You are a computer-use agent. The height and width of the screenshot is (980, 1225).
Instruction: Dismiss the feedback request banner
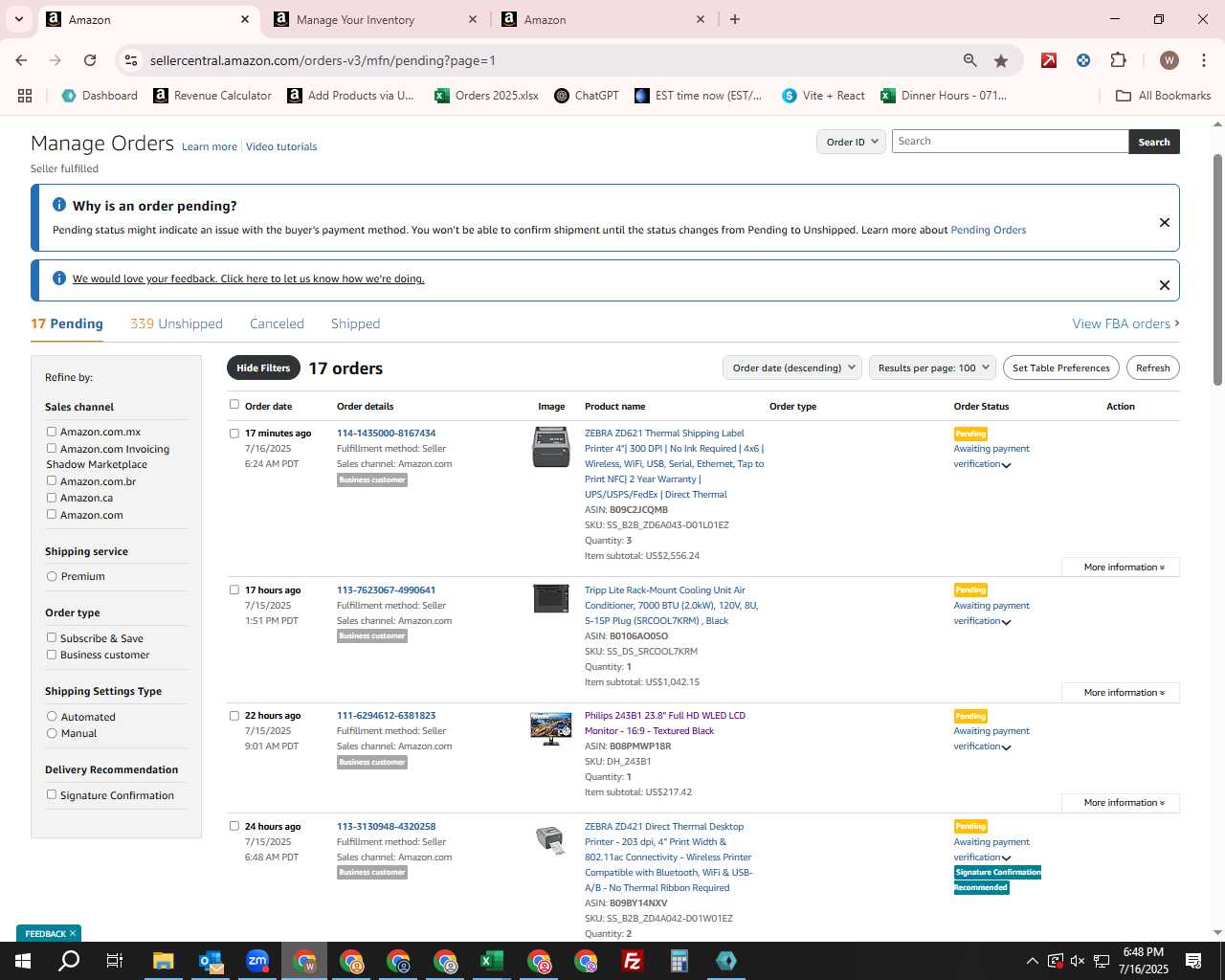click(1165, 285)
